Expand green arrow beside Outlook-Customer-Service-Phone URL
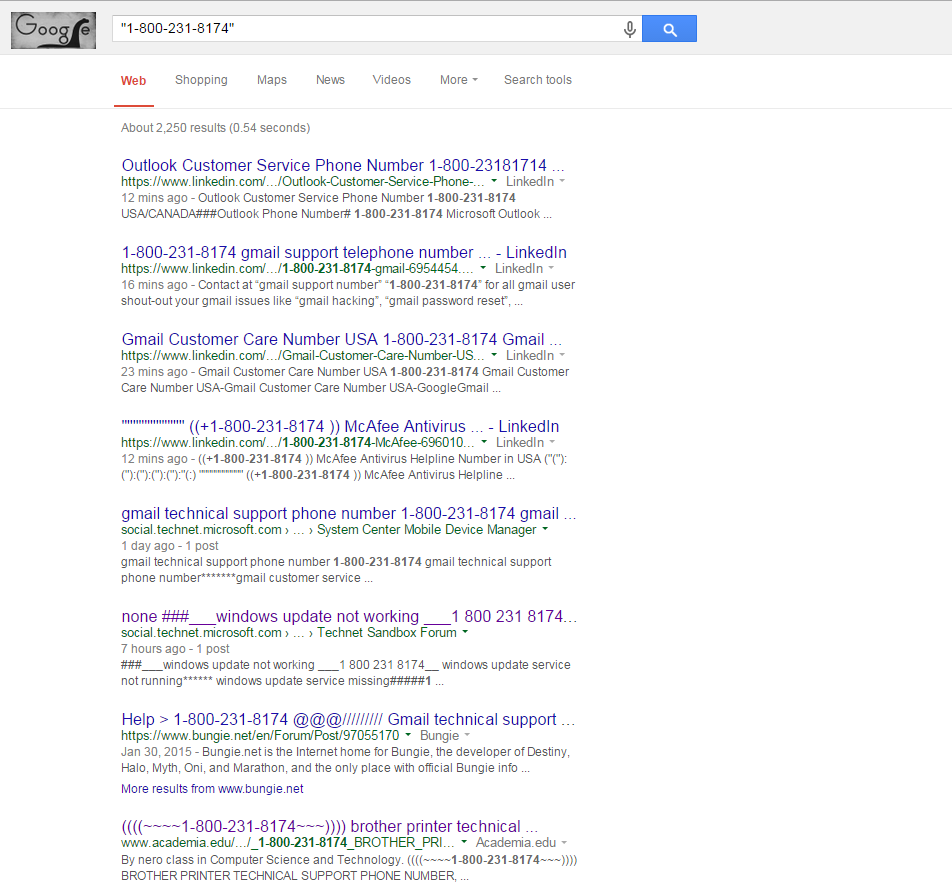This screenshot has height=896, width=952. 494,181
